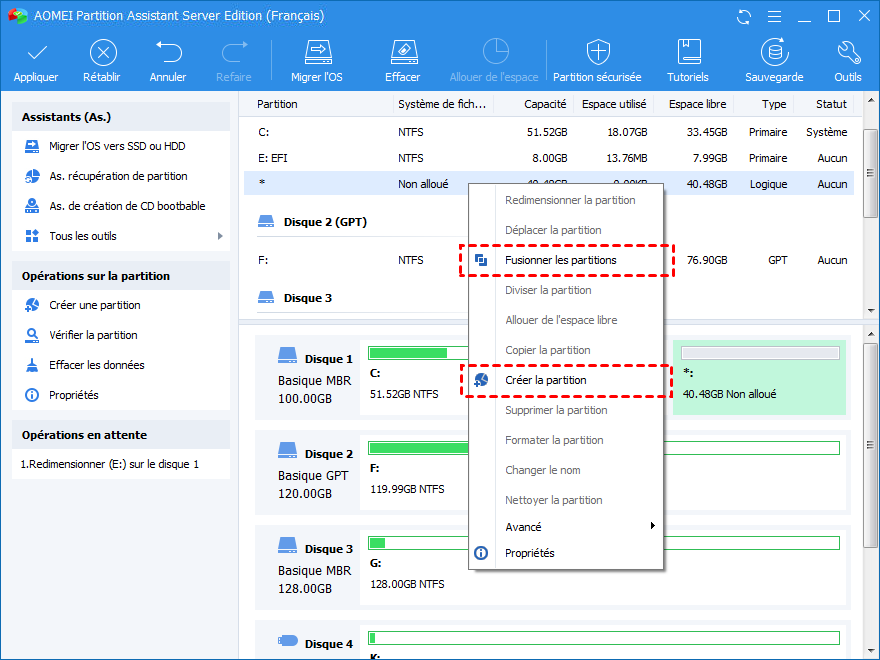This screenshot has height=660, width=880.
Task: Sort by the Capacité column header
Action: (x=545, y=104)
